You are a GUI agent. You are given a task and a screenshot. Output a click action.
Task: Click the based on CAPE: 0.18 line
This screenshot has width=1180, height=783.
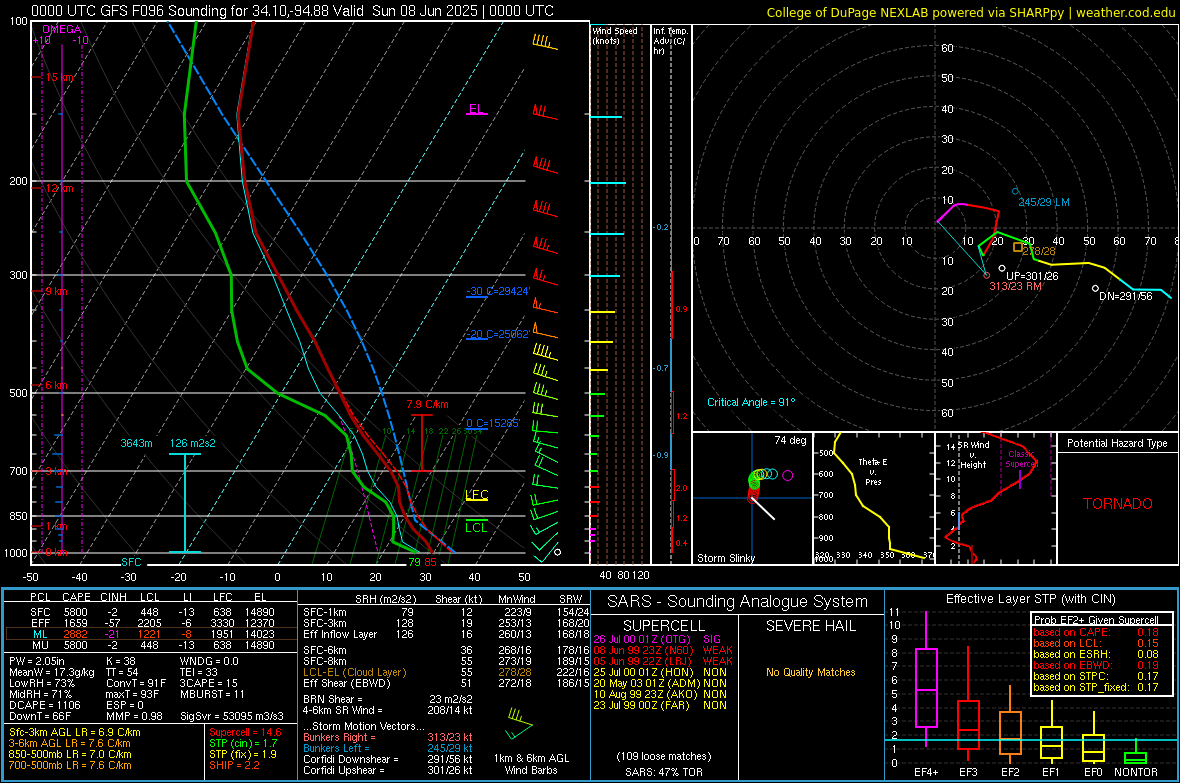[x=1096, y=632]
